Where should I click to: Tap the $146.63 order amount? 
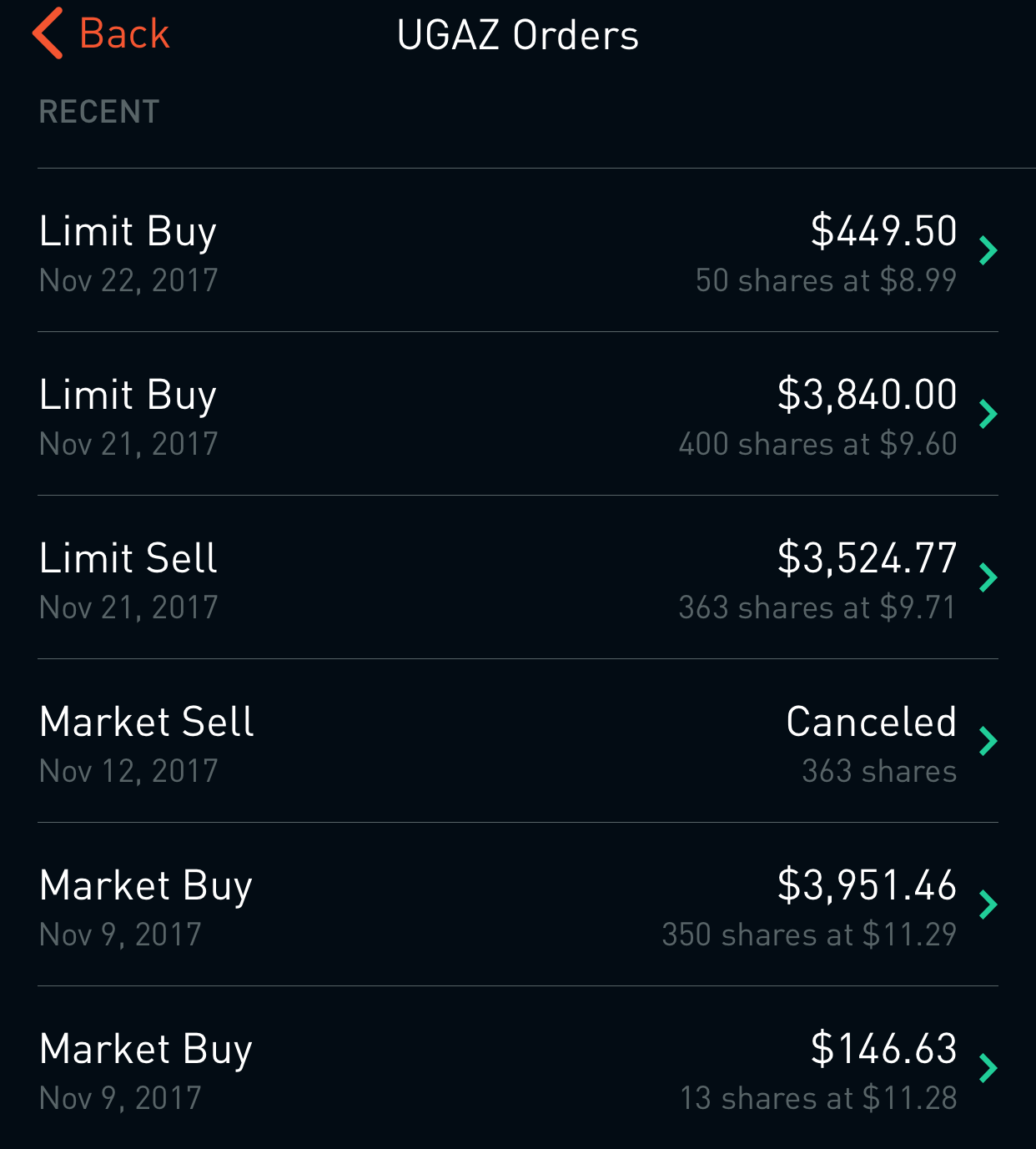click(x=883, y=1049)
